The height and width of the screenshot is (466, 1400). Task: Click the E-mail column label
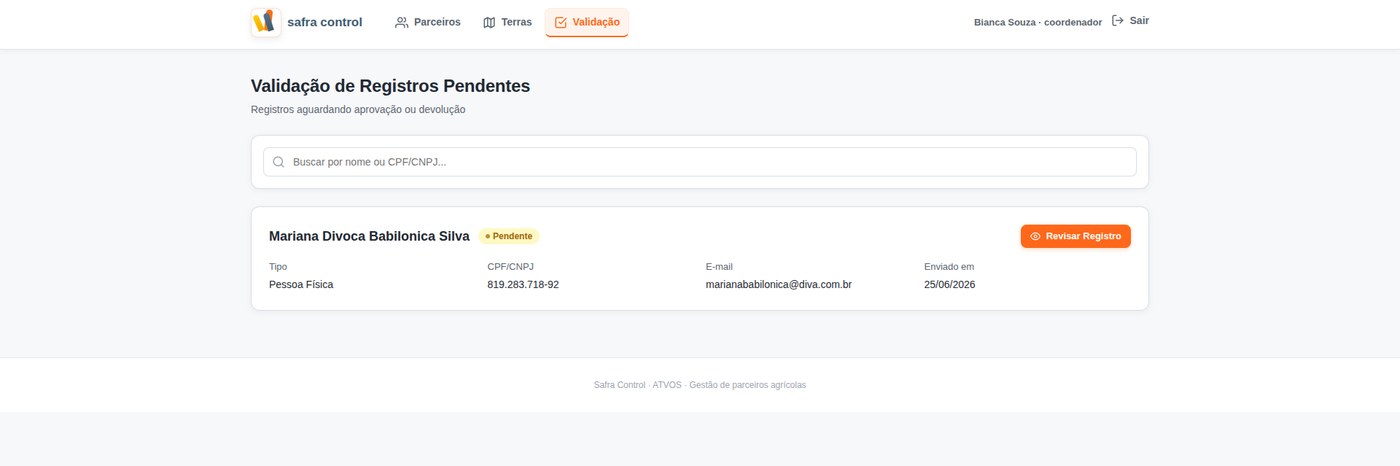tap(720, 267)
